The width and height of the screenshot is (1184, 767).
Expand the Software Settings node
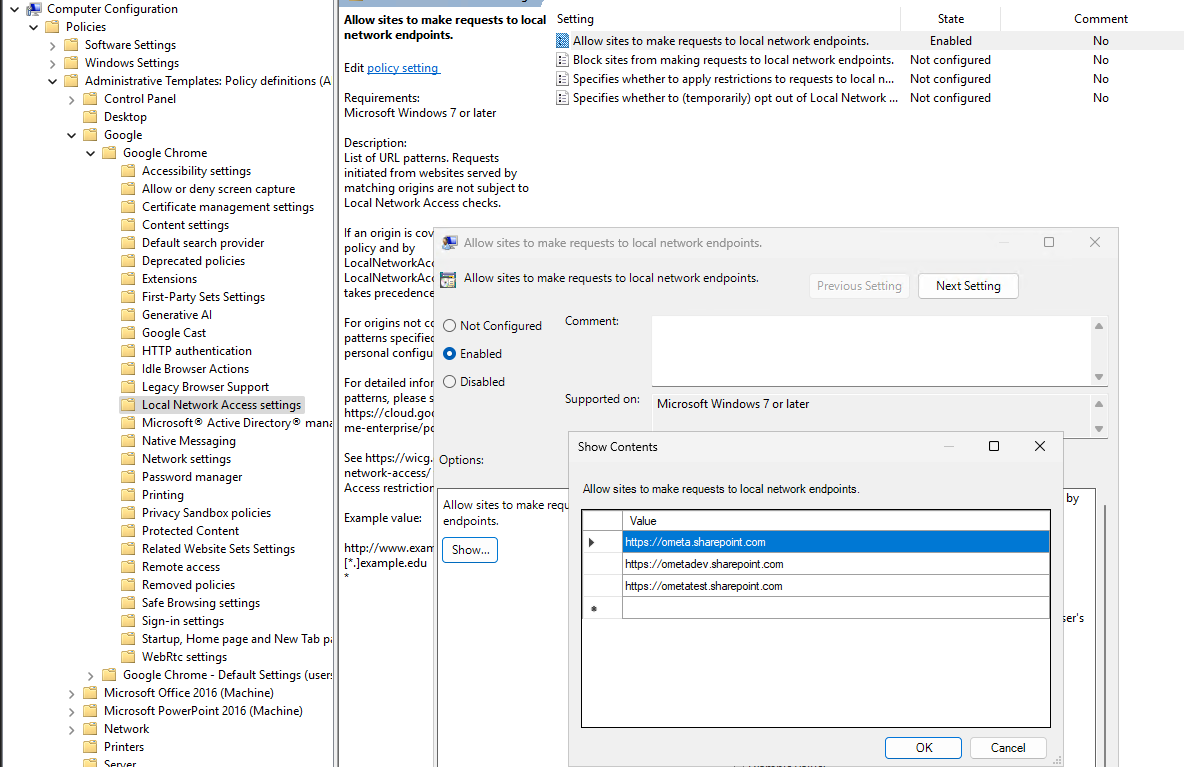pos(52,45)
